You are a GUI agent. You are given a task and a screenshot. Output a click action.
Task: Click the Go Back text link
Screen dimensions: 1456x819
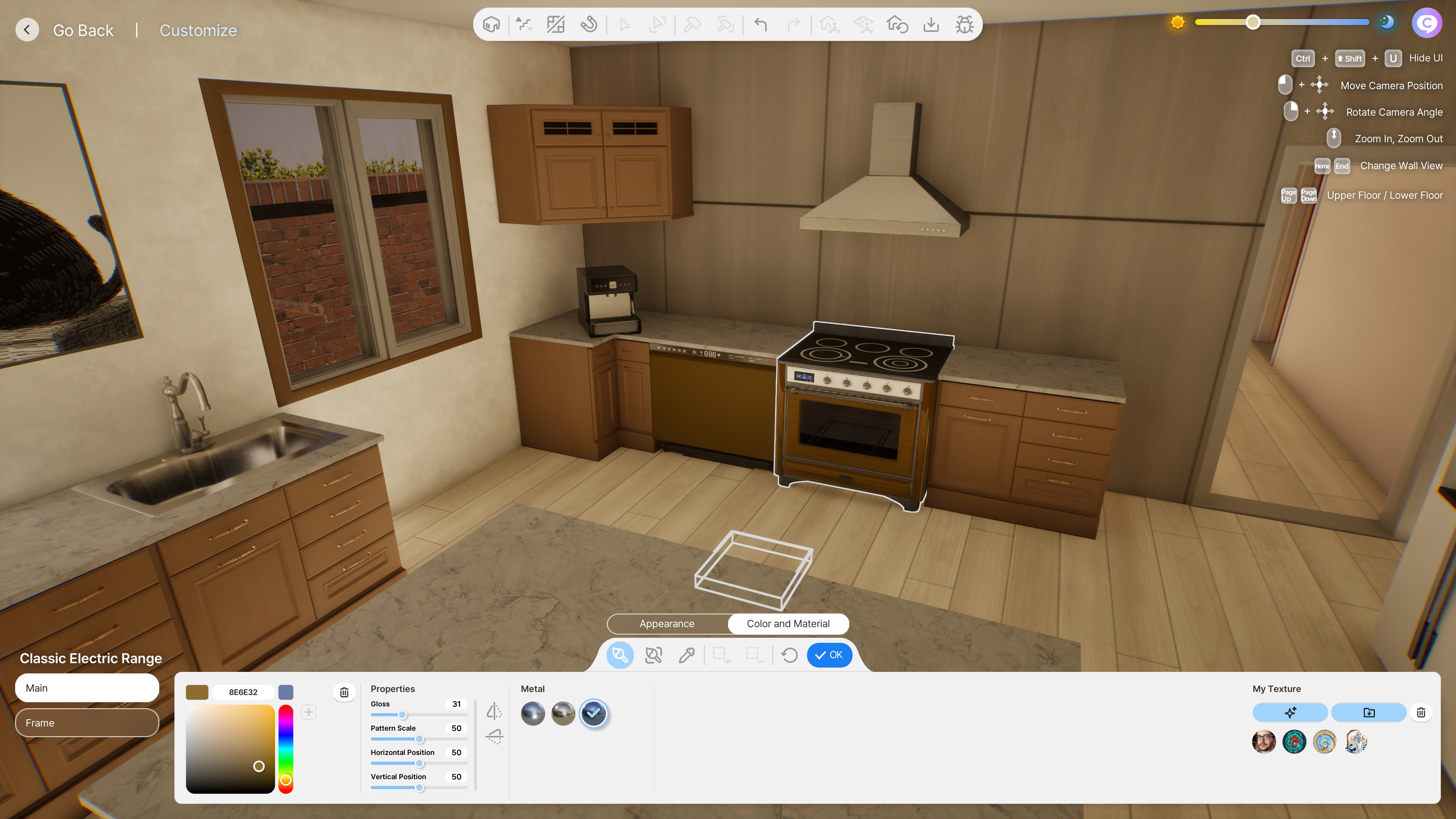click(83, 30)
